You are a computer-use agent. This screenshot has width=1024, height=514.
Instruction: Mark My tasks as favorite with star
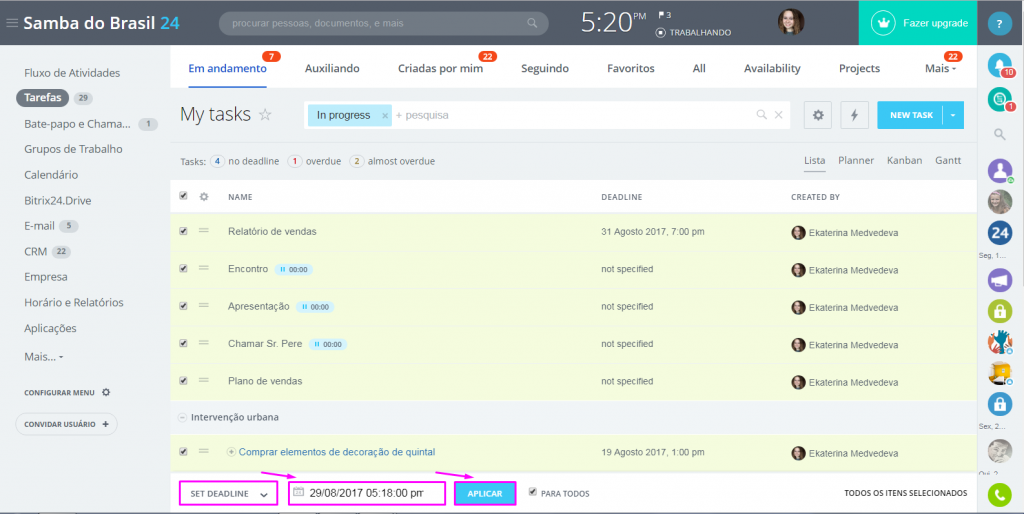pos(265,115)
